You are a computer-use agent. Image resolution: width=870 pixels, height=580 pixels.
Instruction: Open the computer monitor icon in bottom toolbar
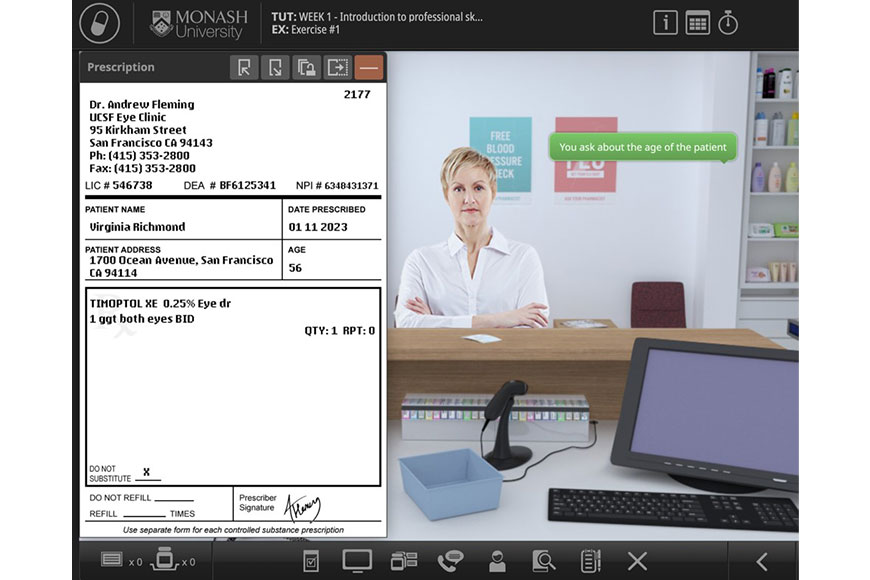pyautogui.click(x=357, y=561)
